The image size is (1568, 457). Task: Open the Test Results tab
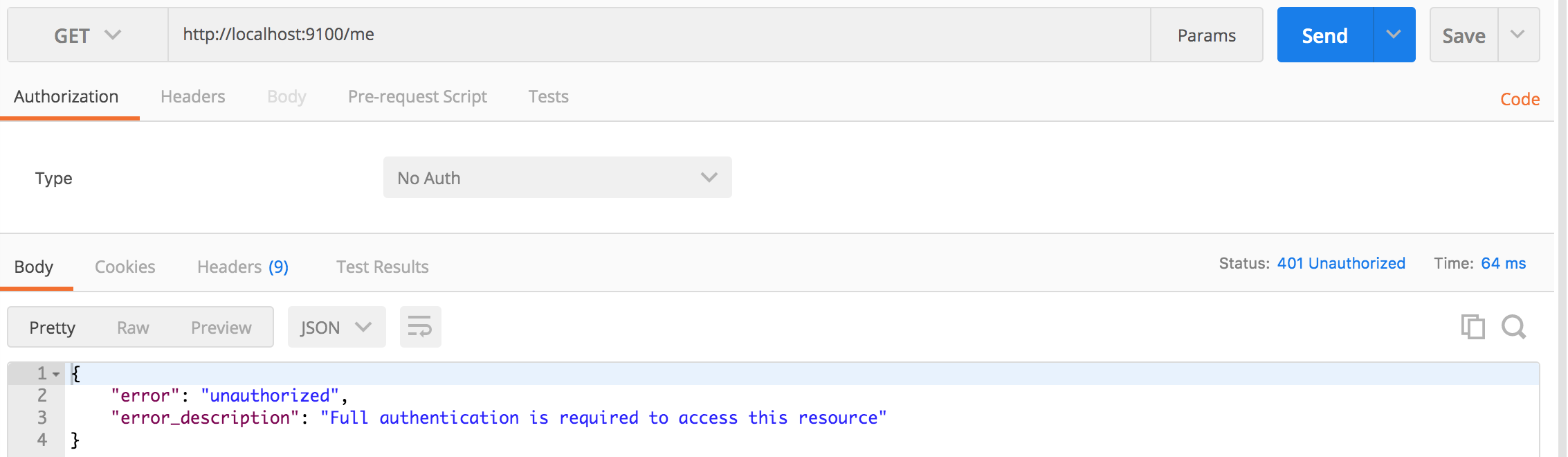[381, 267]
